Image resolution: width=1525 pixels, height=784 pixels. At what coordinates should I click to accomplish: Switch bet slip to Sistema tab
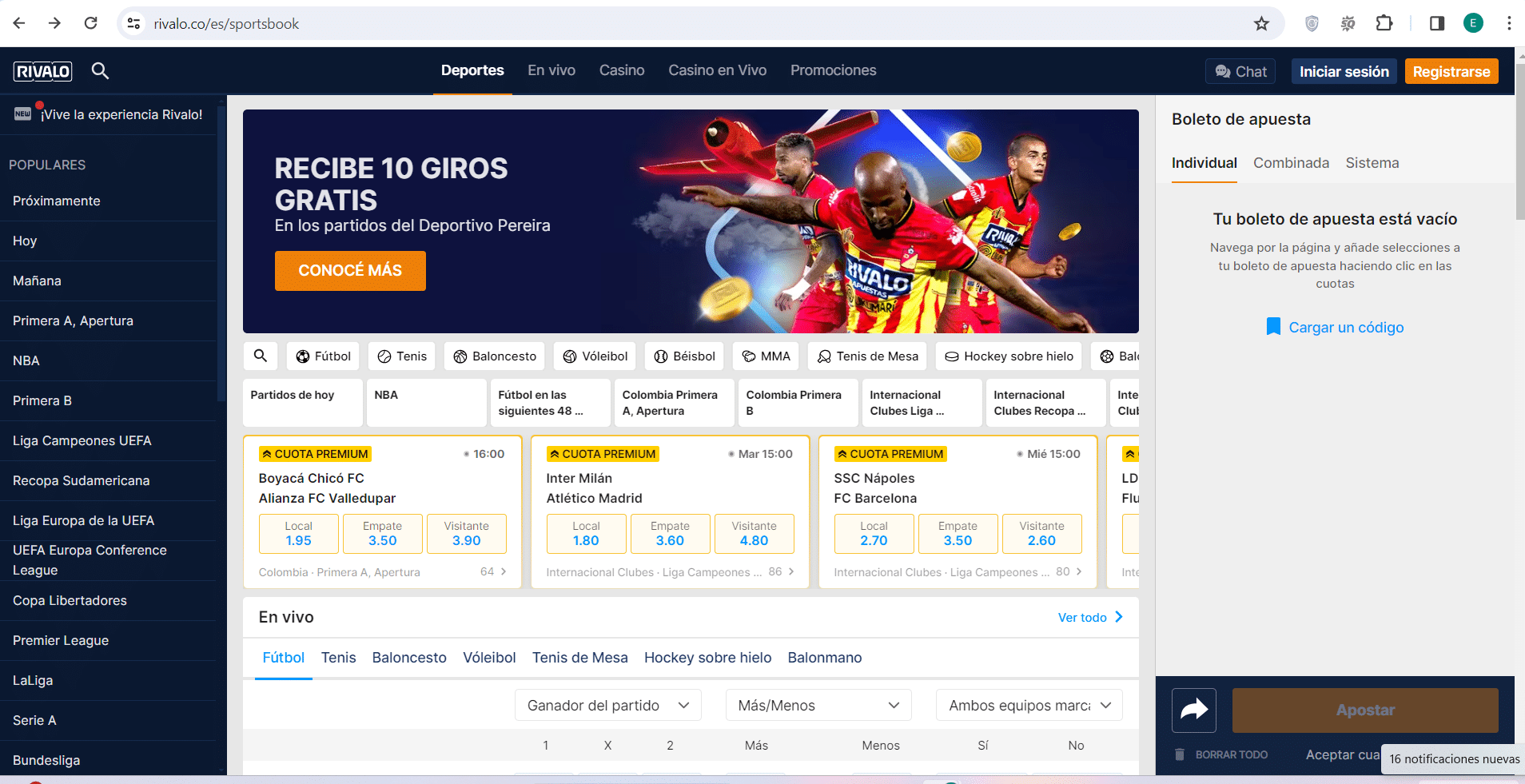point(1372,163)
